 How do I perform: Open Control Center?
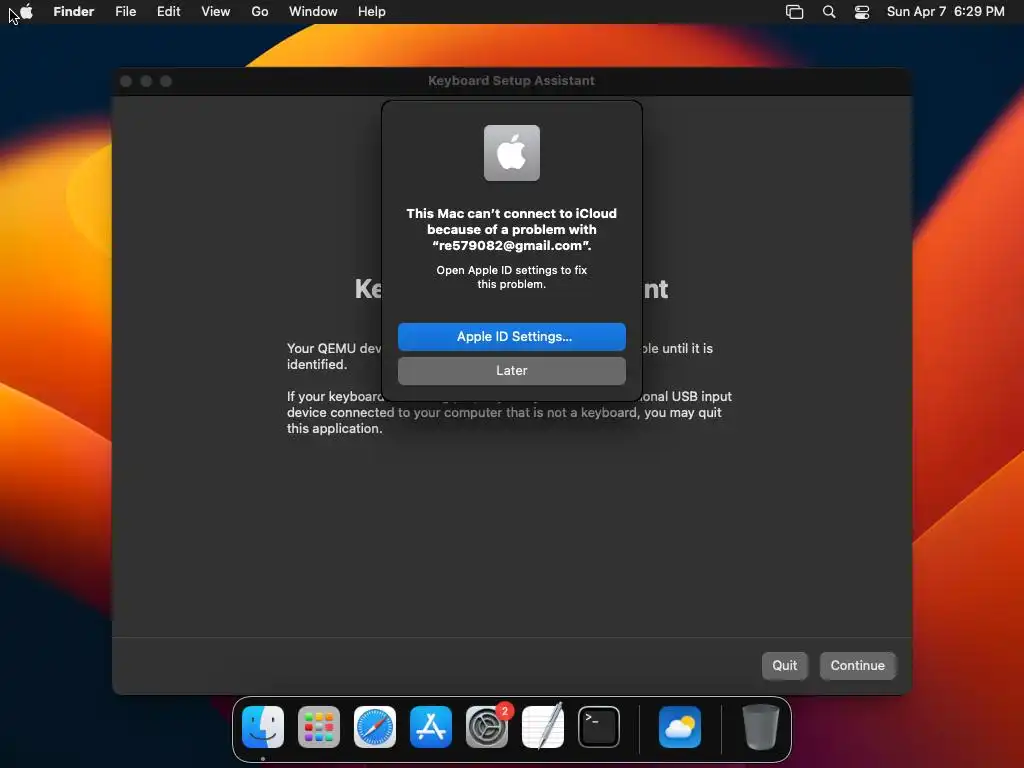(x=862, y=12)
